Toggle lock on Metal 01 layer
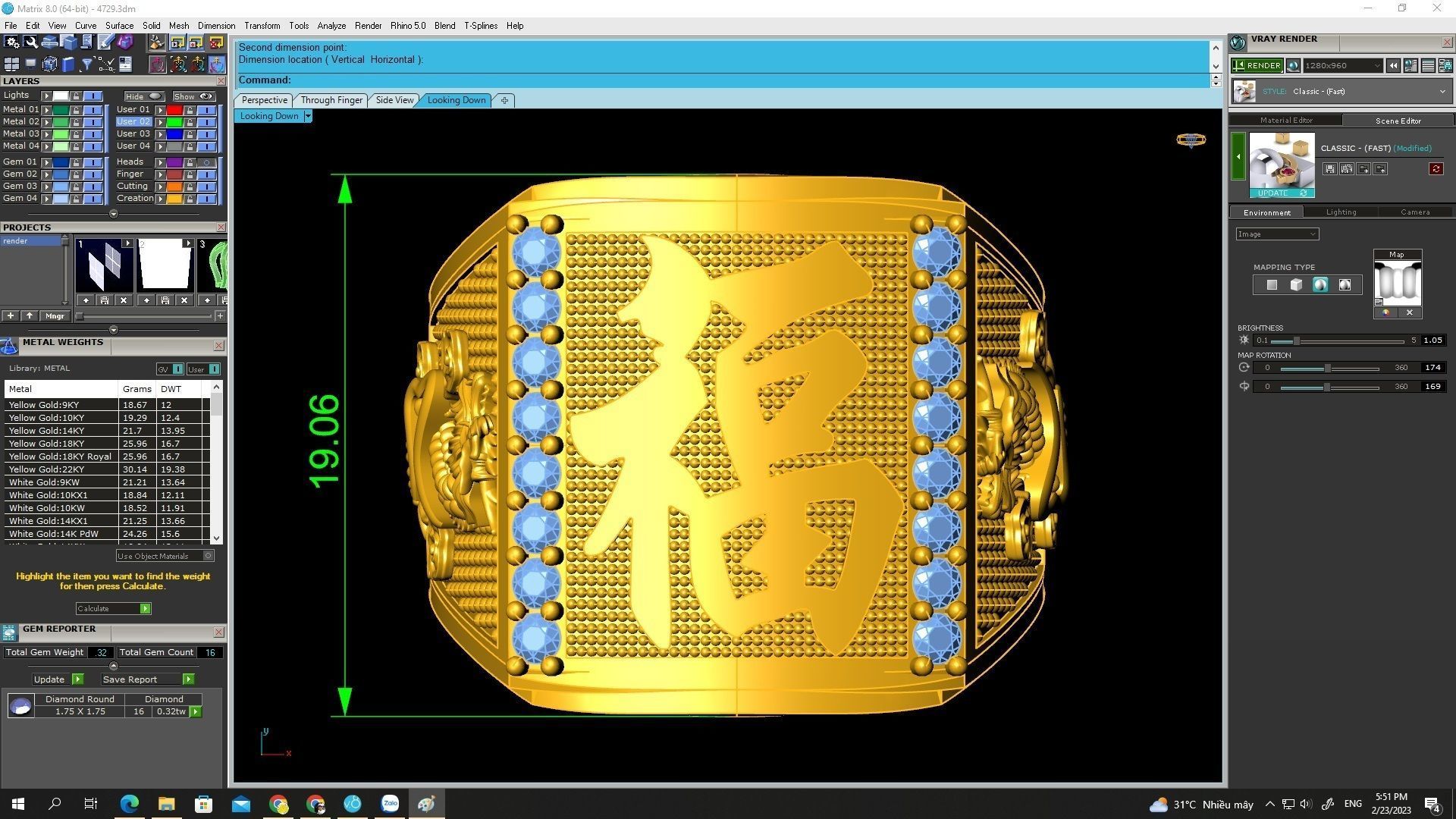Image resolution: width=1456 pixels, height=819 pixels. click(76, 110)
